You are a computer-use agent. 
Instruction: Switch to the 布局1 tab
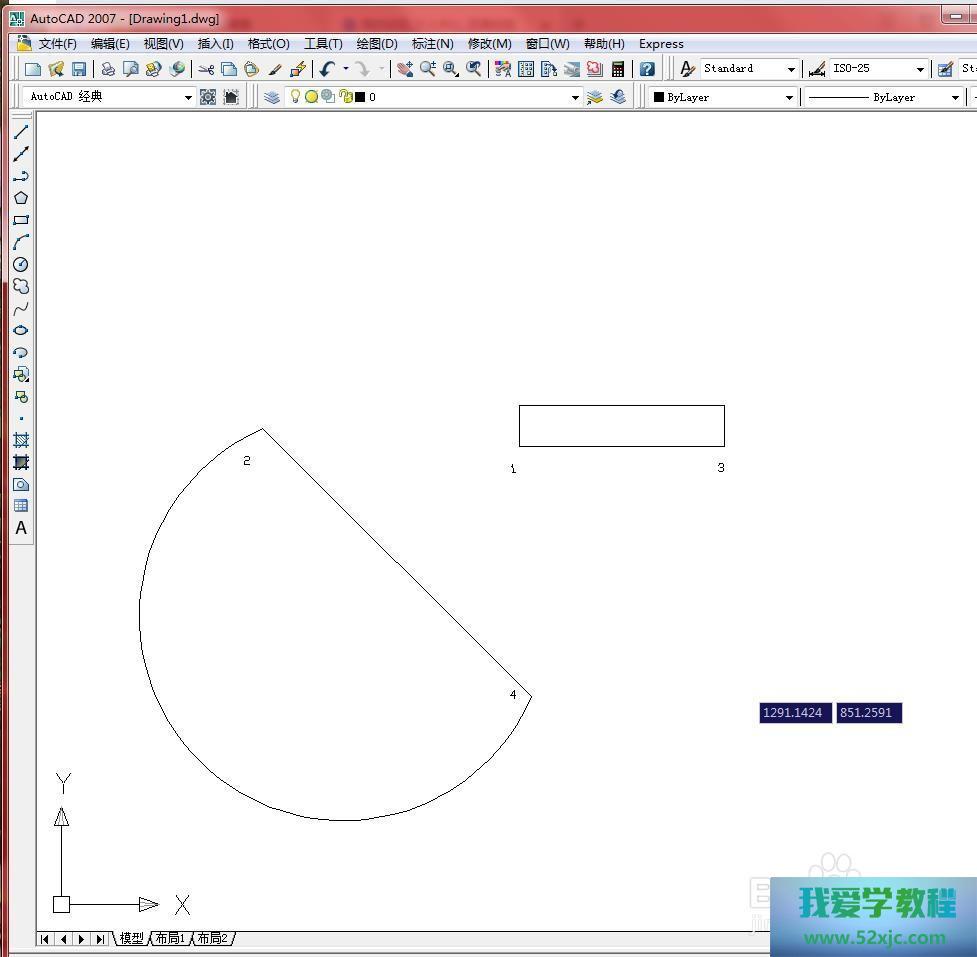pos(170,938)
